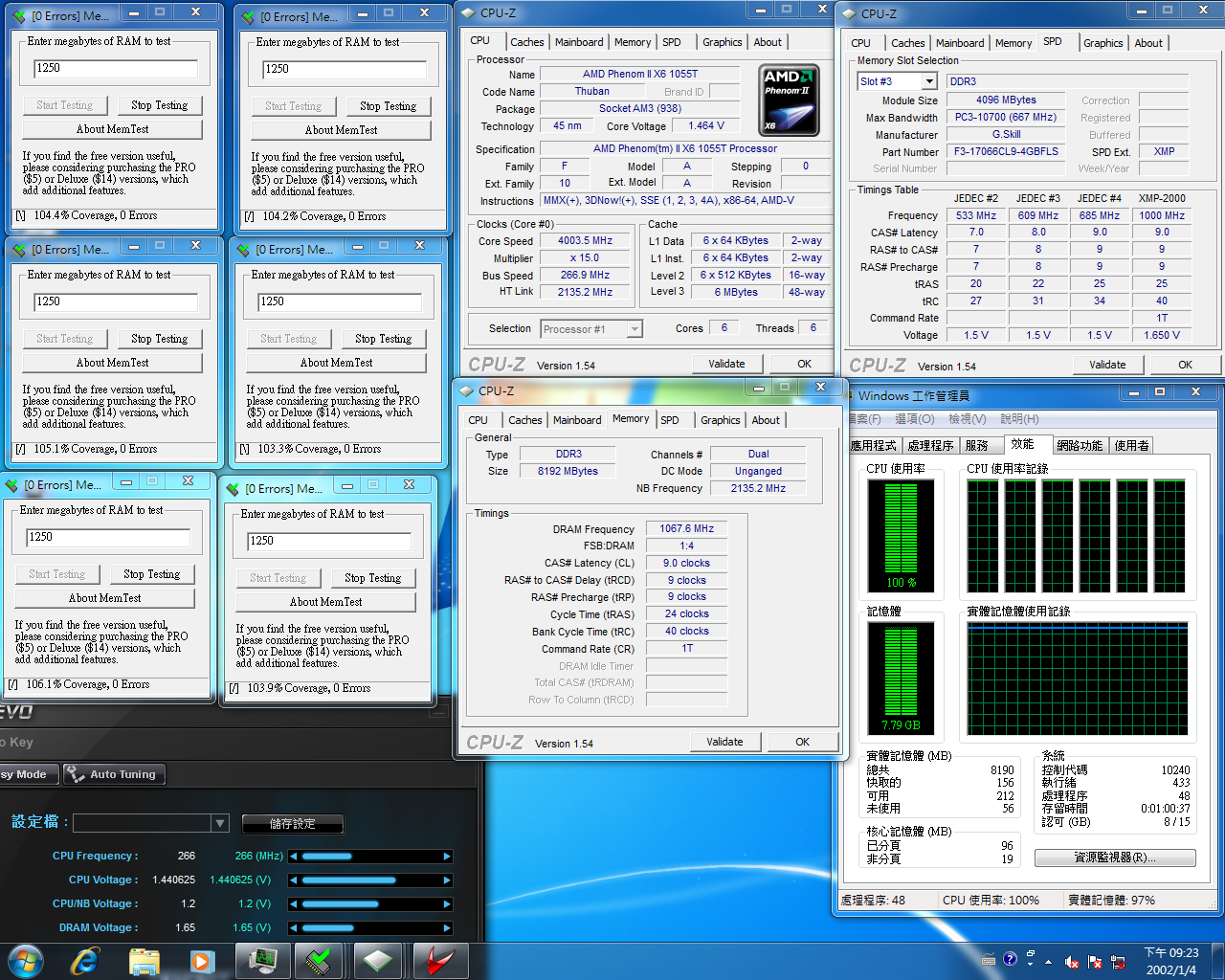The height and width of the screenshot is (980, 1225).
Task: Click the 7.79 GB memory gauge
Action: [901, 679]
